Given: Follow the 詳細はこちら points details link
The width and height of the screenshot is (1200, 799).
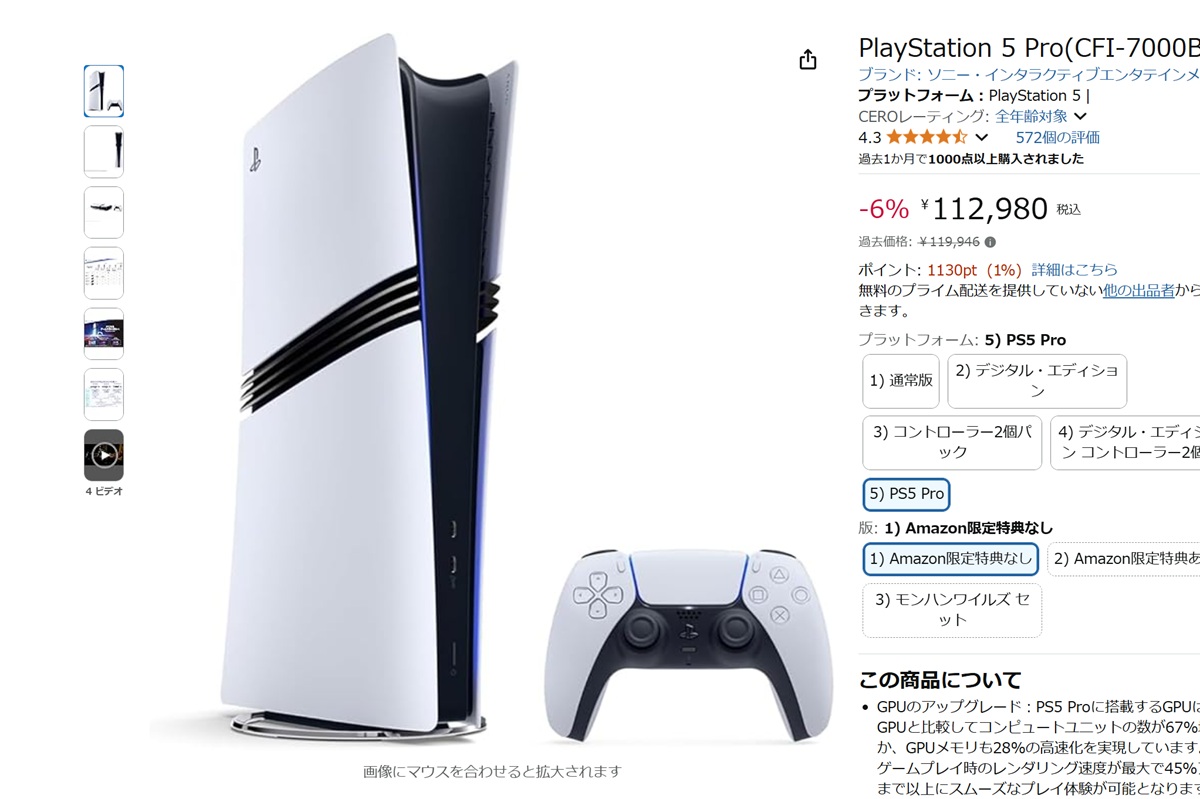Looking at the screenshot, I should (x=1075, y=270).
